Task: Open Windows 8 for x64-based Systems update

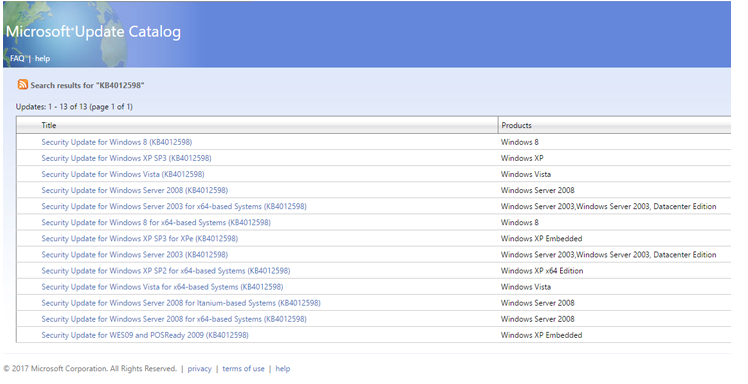Action: click(x=156, y=222)
